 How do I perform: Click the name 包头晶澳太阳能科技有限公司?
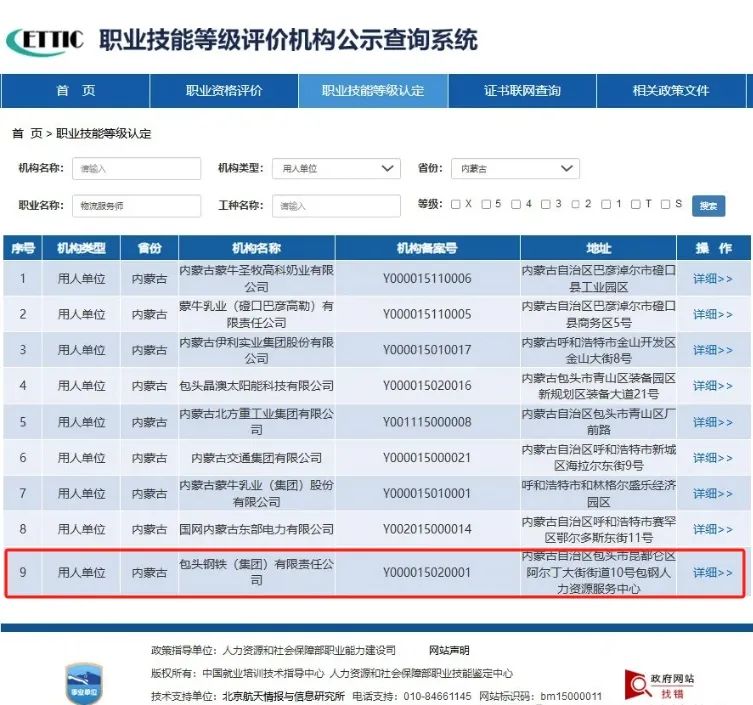pos(256,386)
